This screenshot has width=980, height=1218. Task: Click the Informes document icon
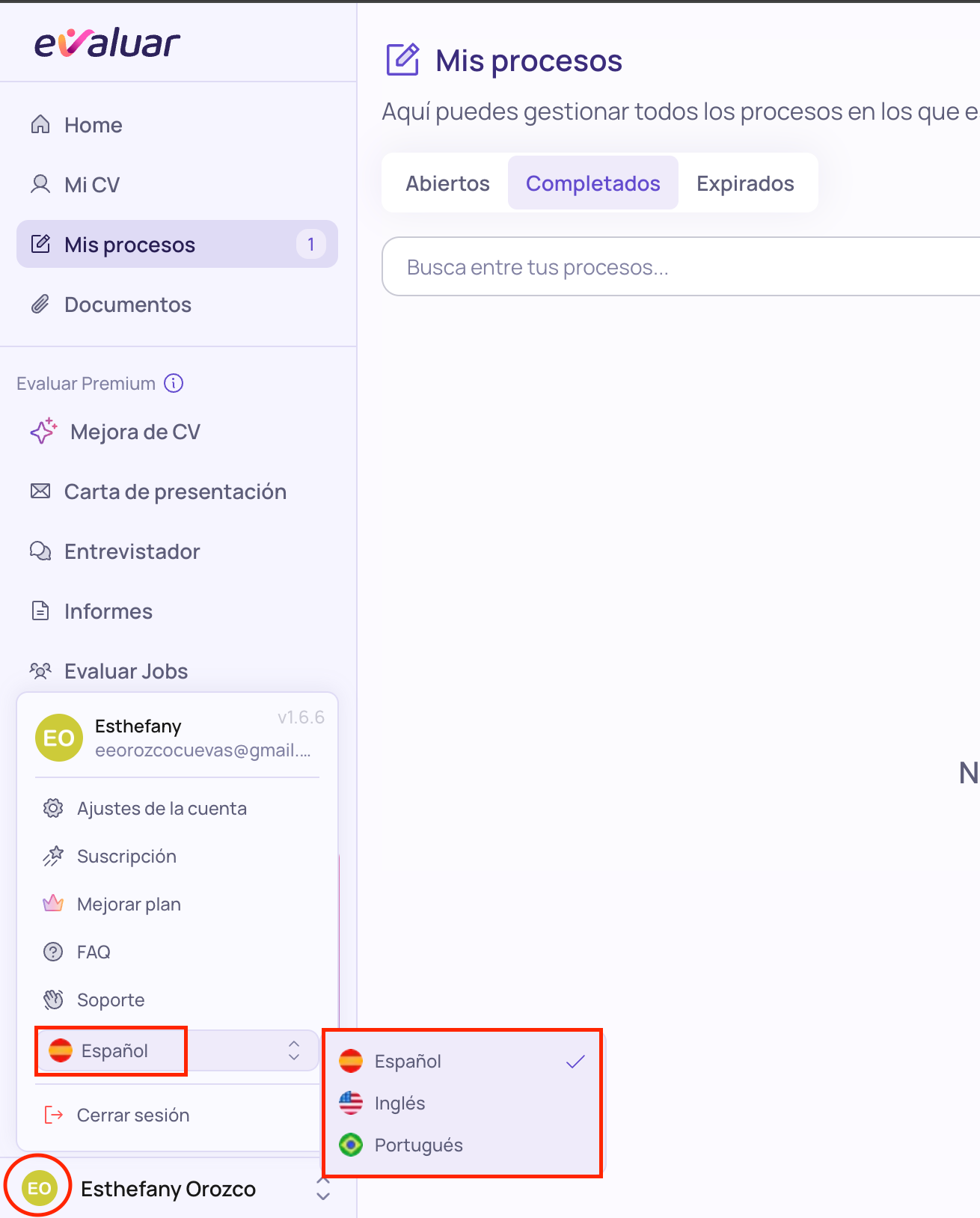[x=40, y=610]
